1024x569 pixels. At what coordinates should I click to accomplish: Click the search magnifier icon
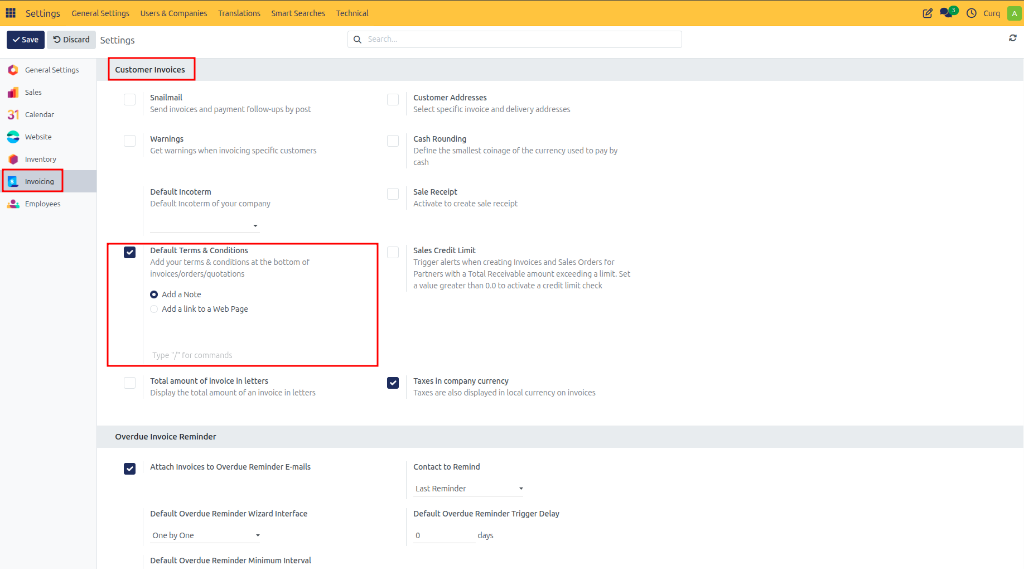tap(357, 39)
